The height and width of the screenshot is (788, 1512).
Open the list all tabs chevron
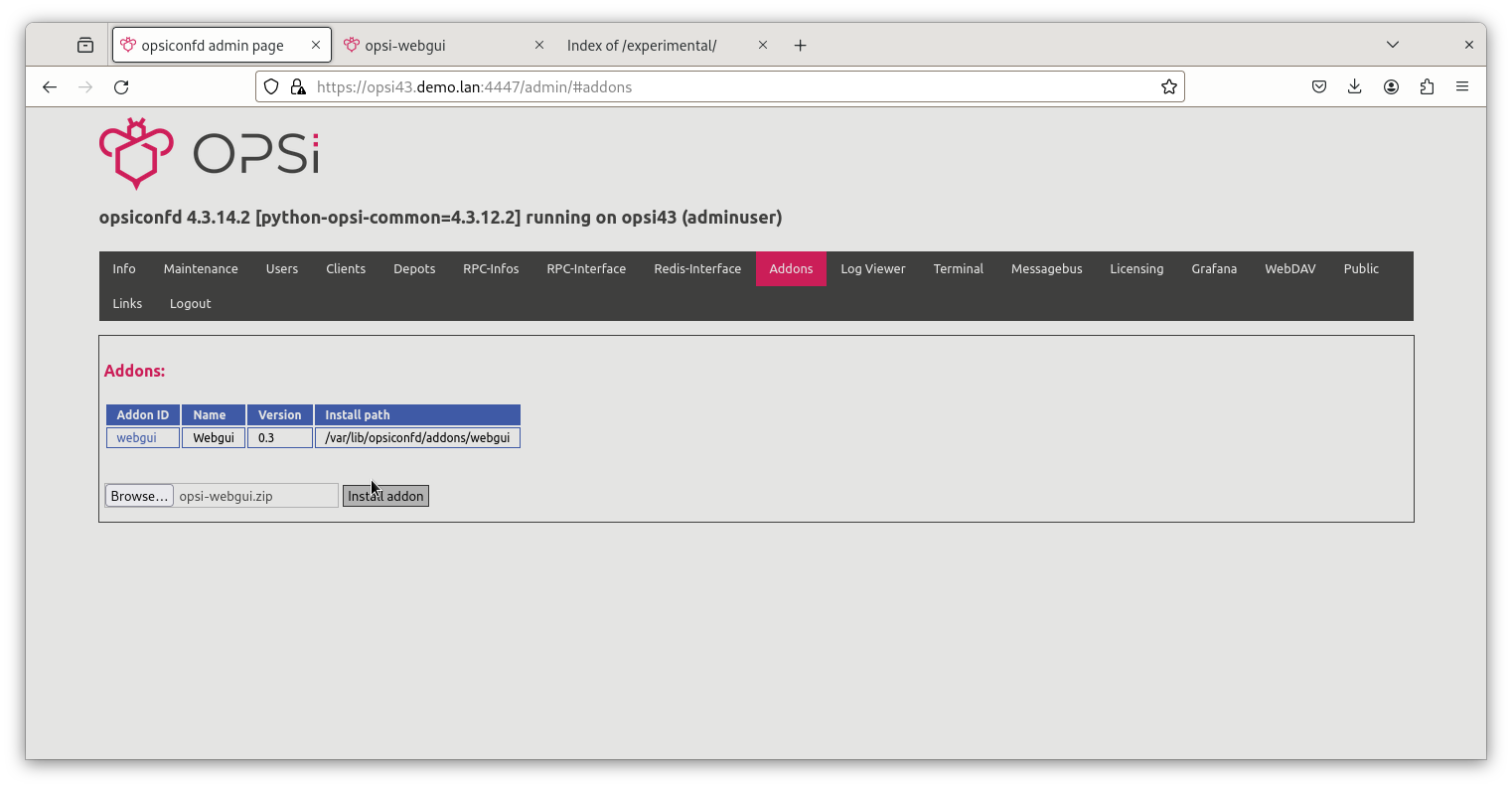click(x=1393, y=45)
